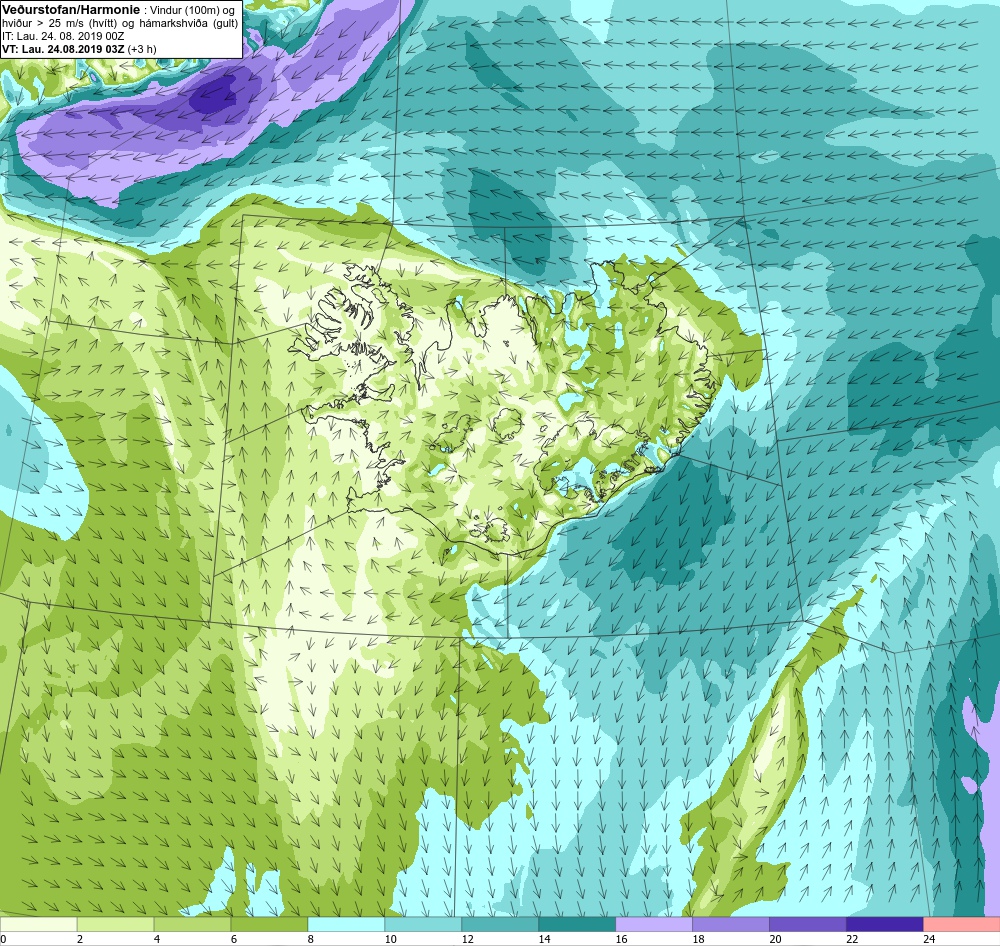
Task: Click the pink above-24 m/s legend swatch
Action: point(962,924)
